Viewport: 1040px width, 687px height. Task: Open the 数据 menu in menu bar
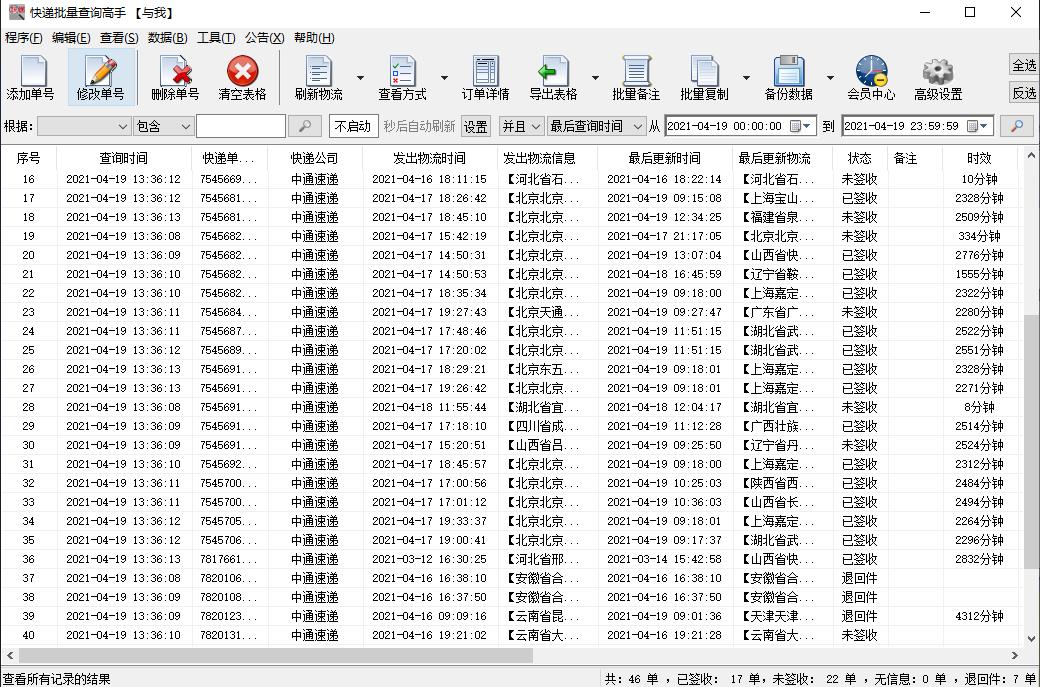tap(168, 38)
